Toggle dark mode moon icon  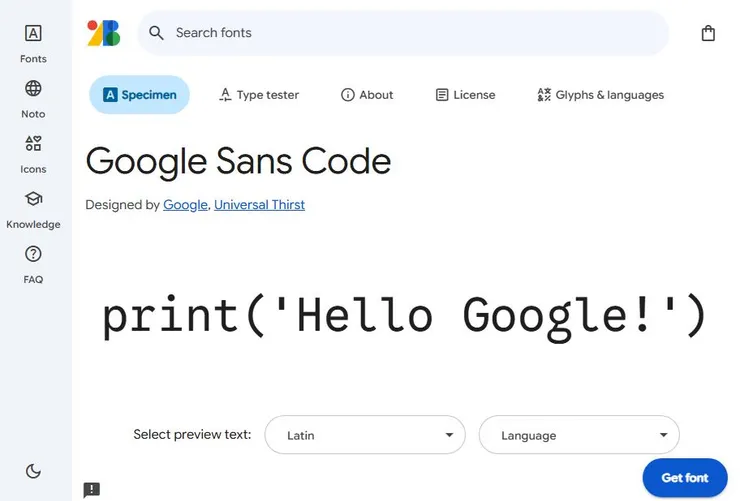pyautogui.click(x=33, y=471)
